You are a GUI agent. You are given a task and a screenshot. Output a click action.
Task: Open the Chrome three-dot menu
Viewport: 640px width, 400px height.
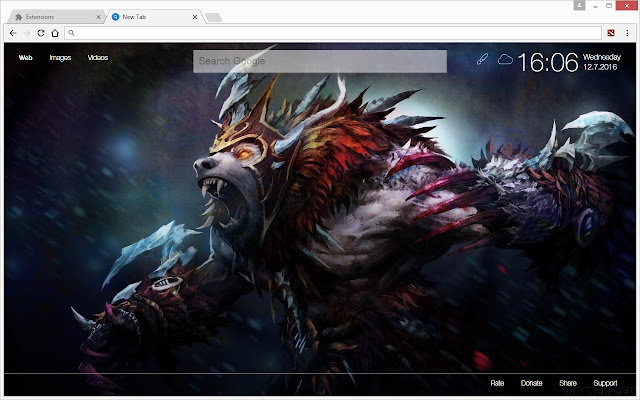tap(627, 33)
